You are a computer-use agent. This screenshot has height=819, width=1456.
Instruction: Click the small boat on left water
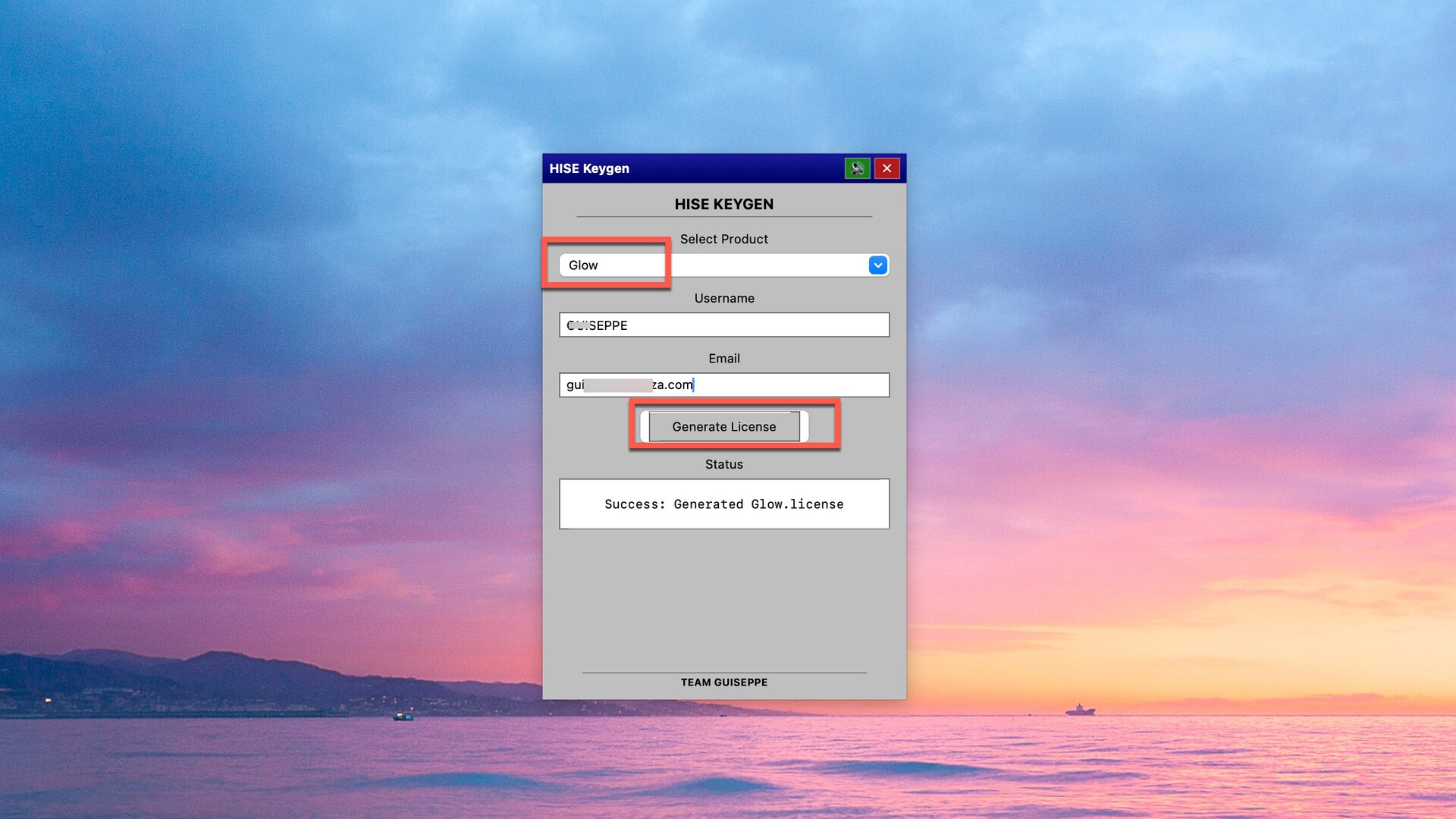[x=403, y=716]
